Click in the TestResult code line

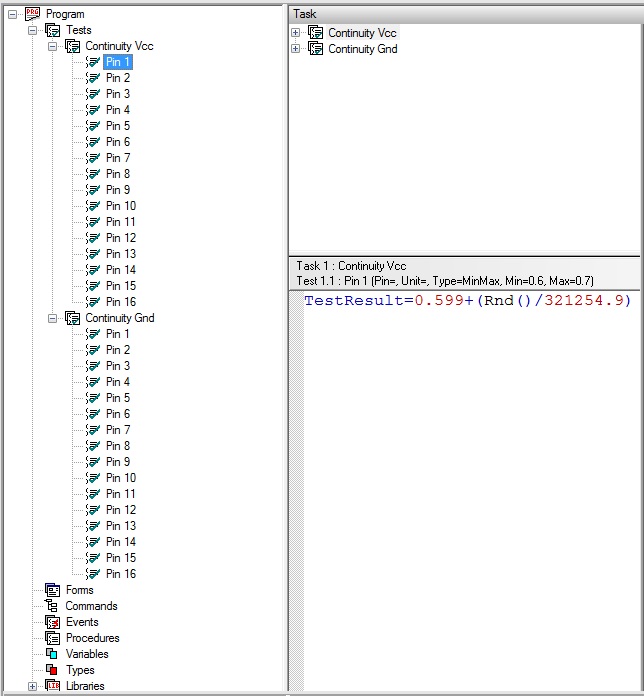coord(467,301)
